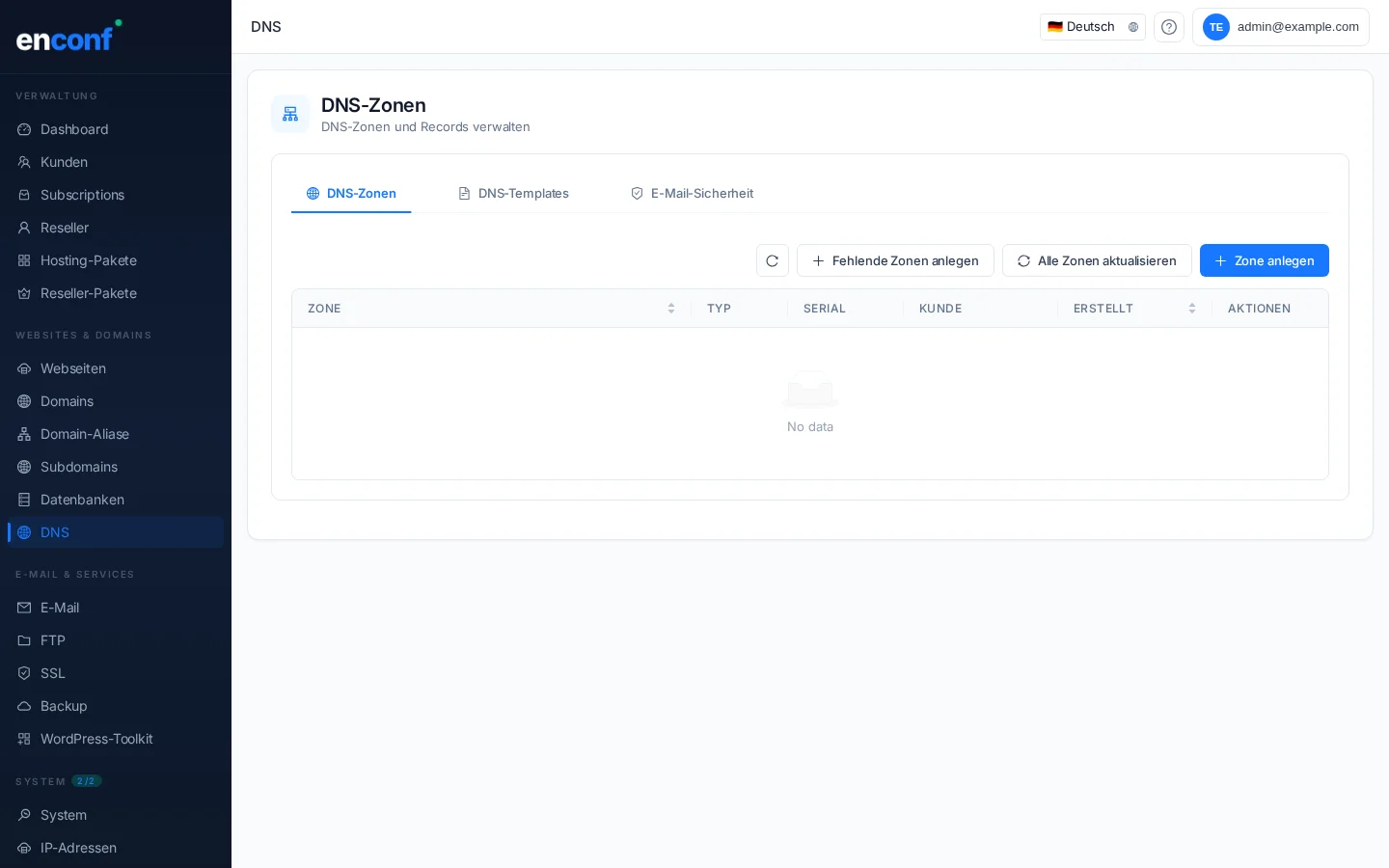Select the DNS-Zonen tab
The height and width of the screenshot is (868, 1389).
[x=351, y=194]
